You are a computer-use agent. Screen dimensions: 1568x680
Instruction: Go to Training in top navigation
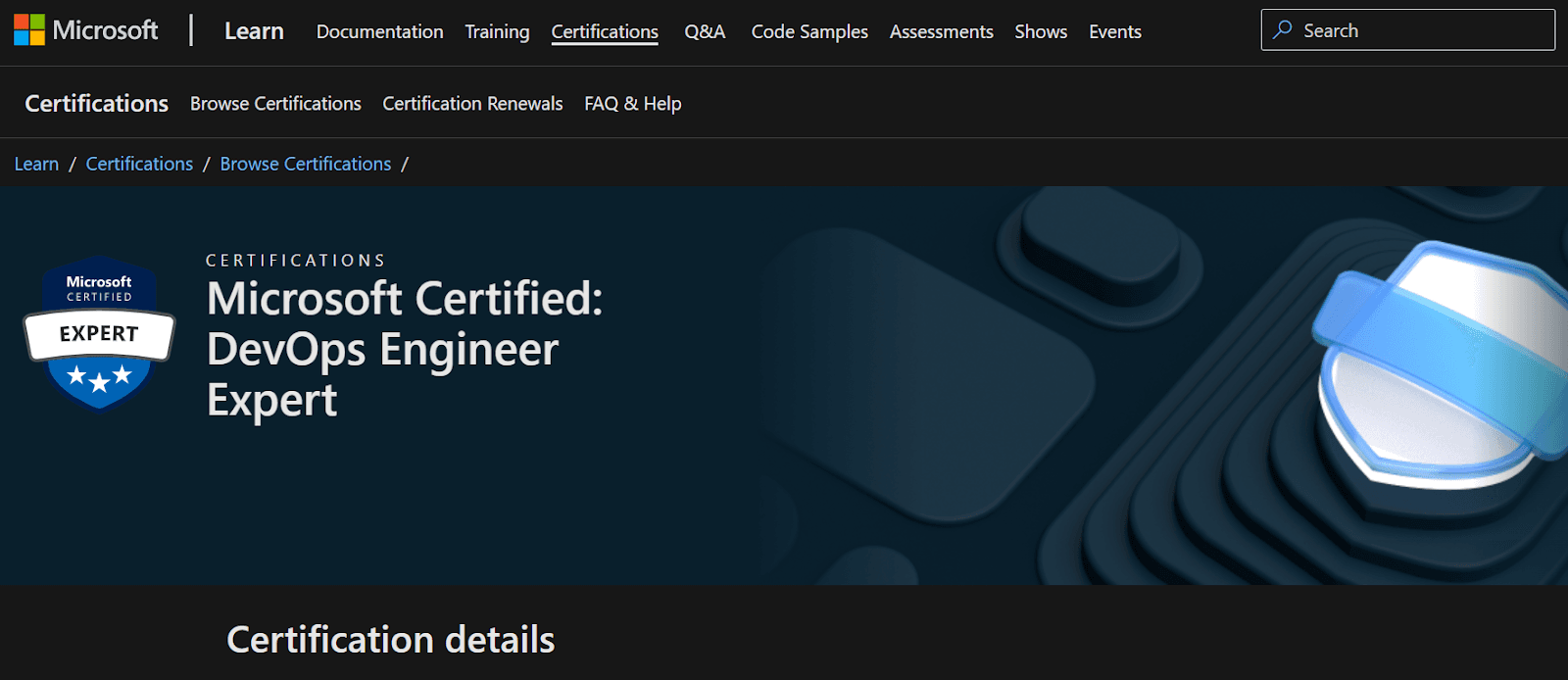[x=497, y=31]
